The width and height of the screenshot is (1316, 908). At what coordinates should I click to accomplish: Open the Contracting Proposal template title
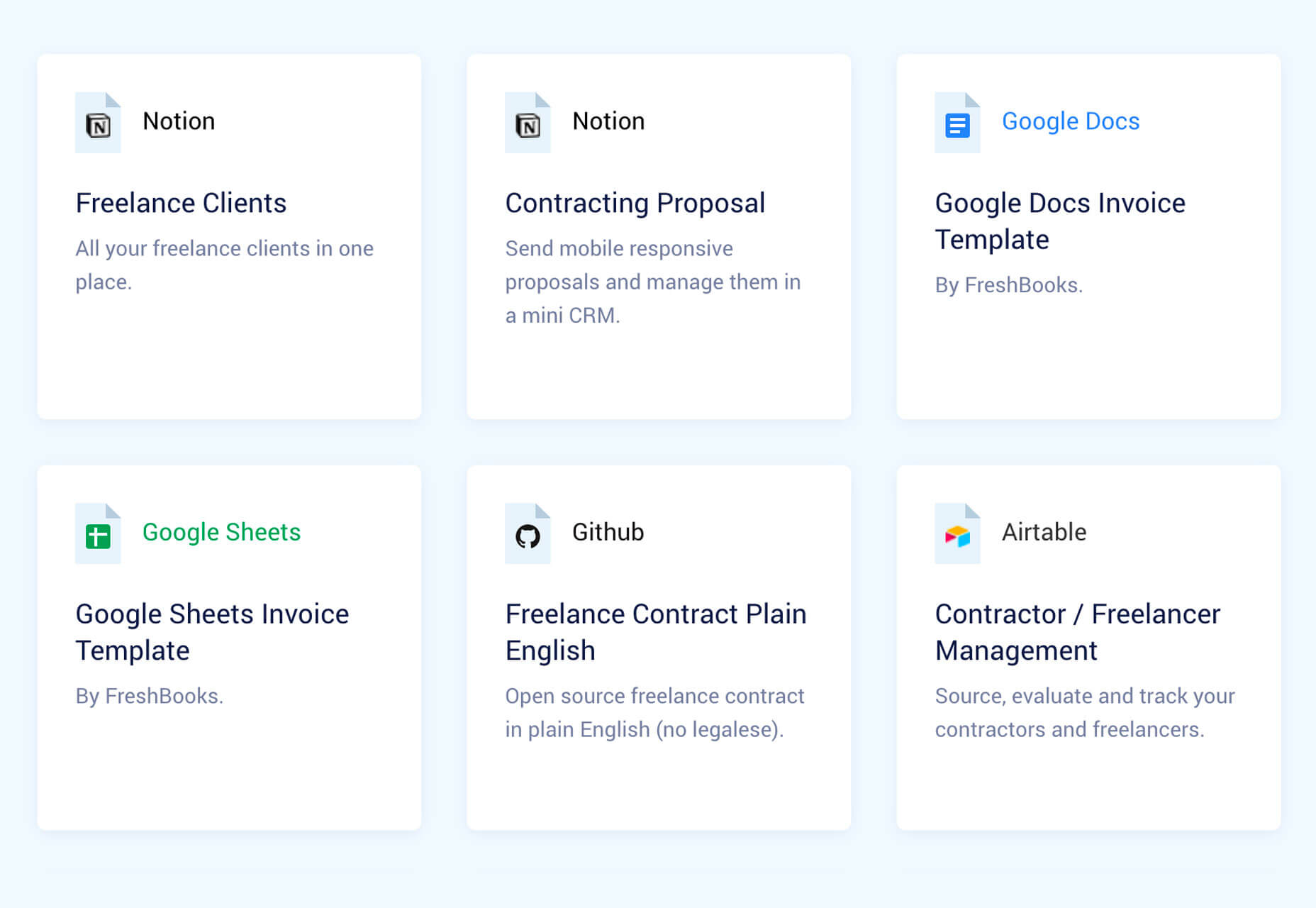coord(635,204)
